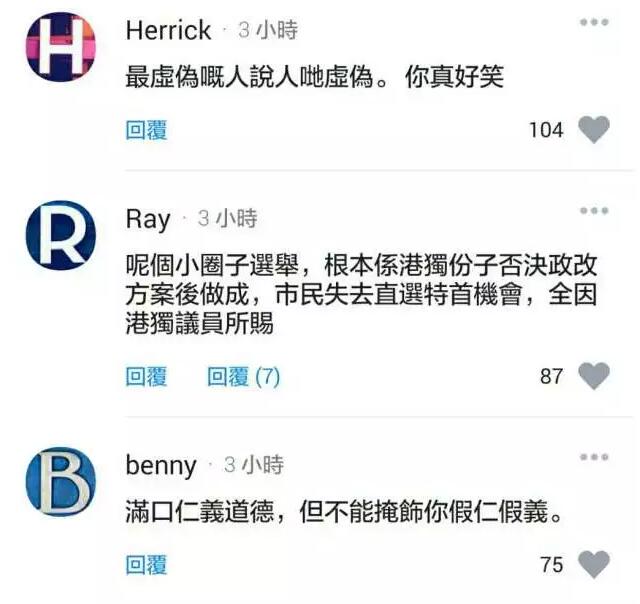Reply to benny's comment
This screenshot has height=604, width=640.
point(146,565)
